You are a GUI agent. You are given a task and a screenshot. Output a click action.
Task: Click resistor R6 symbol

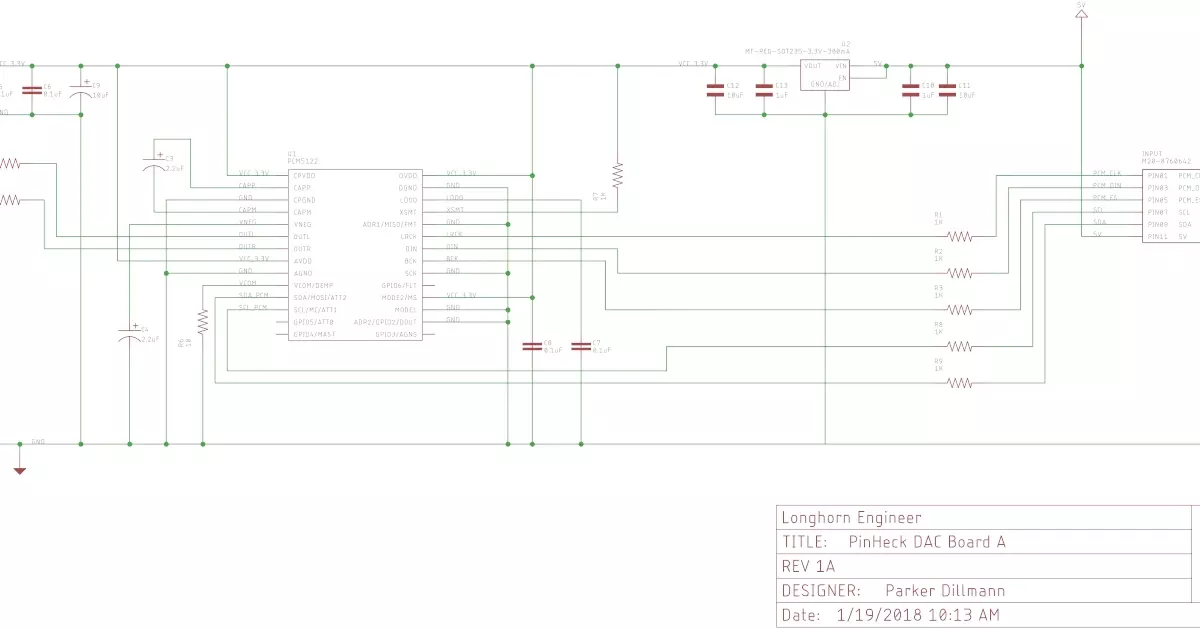pyautogui.click(x=203, y=321)
